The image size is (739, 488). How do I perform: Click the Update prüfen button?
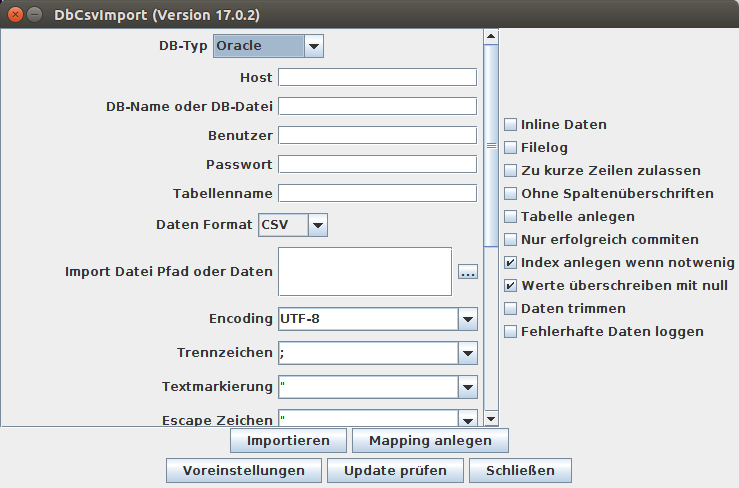click(395, 471)
